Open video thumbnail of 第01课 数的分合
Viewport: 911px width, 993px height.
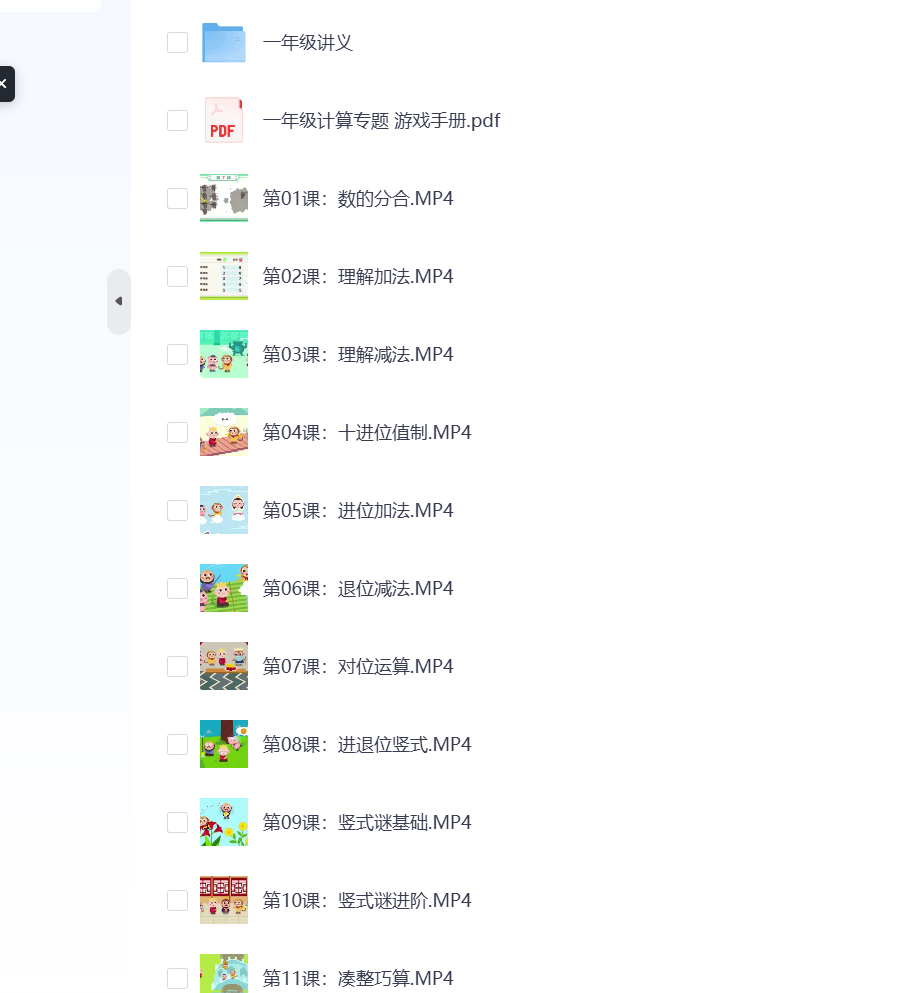point(223,198)
